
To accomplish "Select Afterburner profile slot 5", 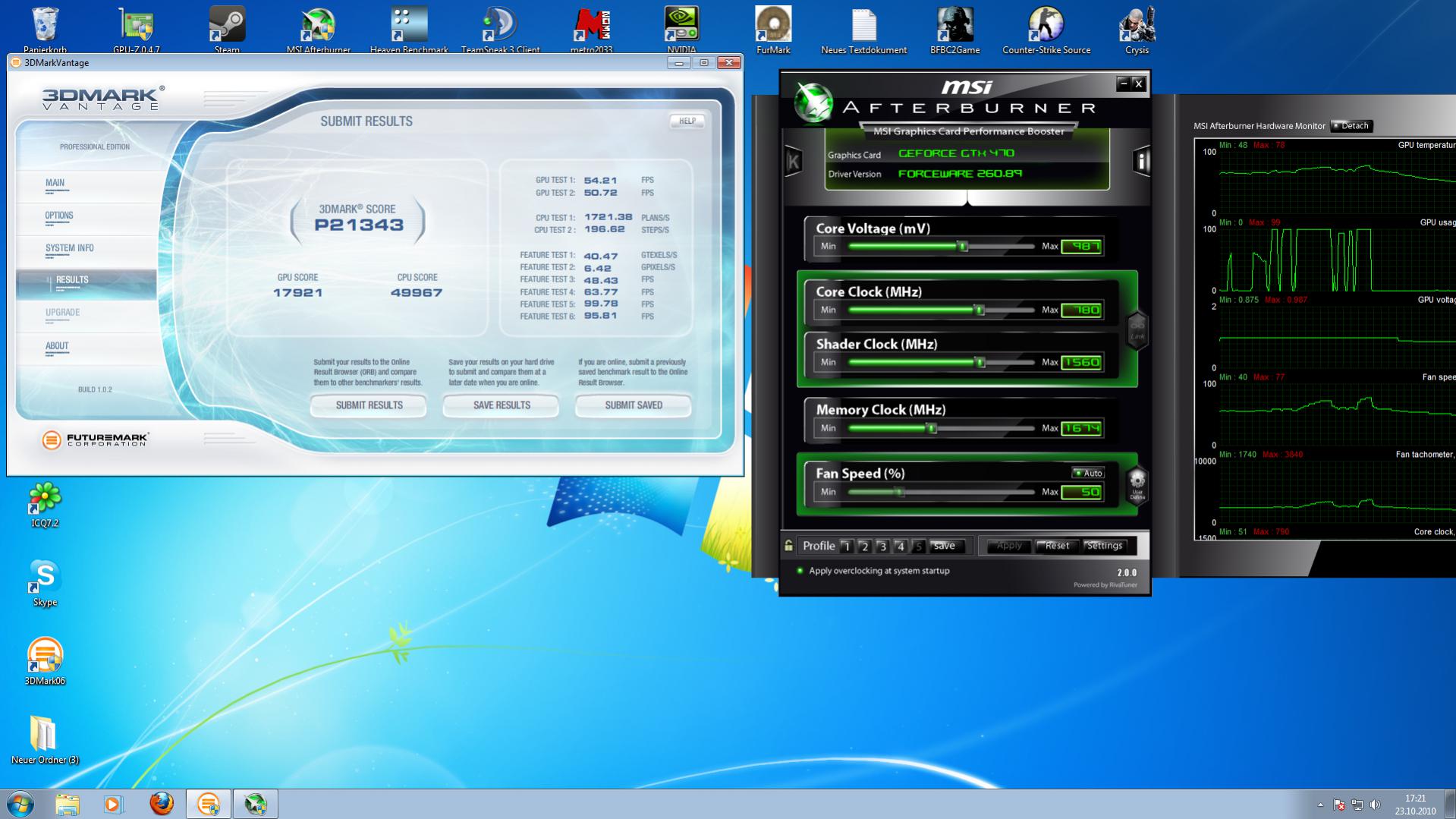I will (x=919, y=546).
